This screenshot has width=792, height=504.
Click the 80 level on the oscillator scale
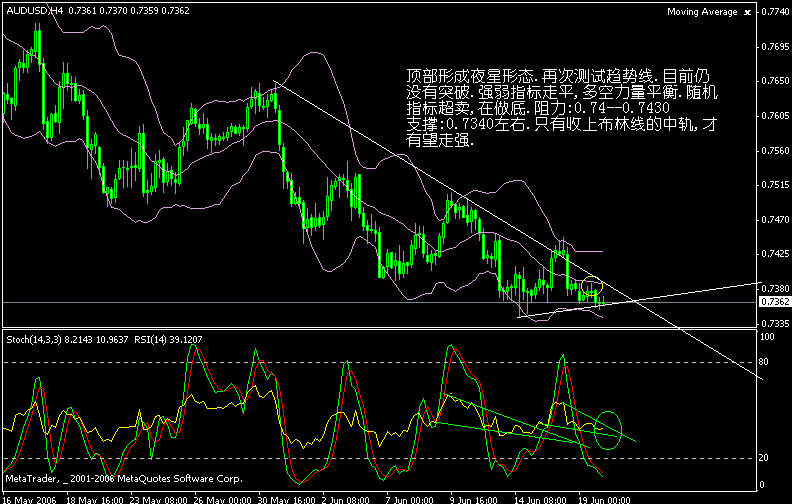pos(764,362)
